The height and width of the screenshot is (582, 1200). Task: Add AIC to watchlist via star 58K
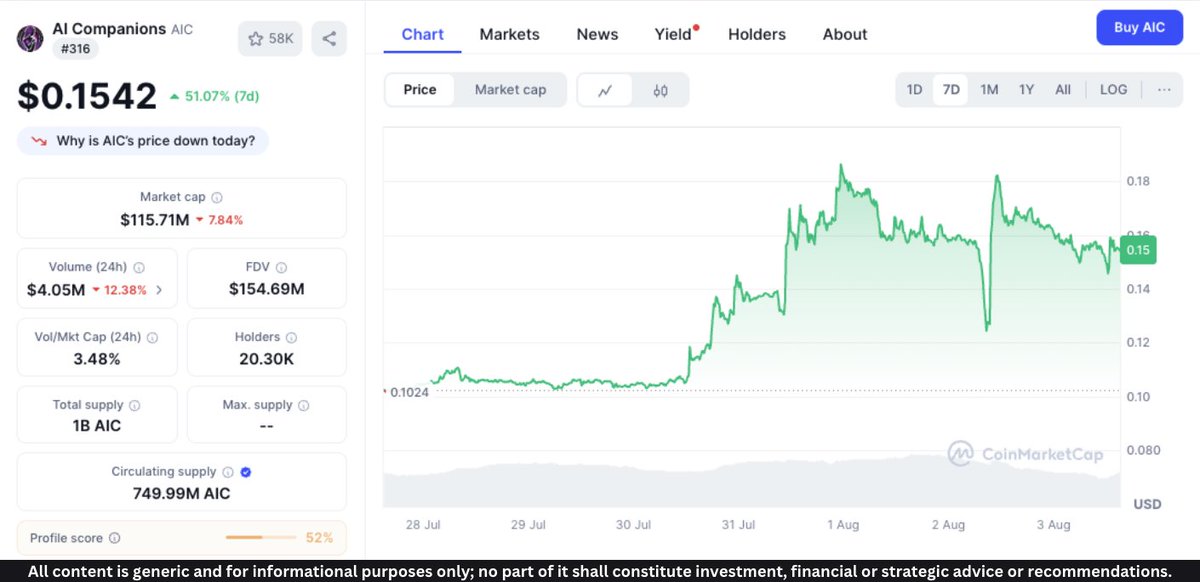[x=271, y=39]
